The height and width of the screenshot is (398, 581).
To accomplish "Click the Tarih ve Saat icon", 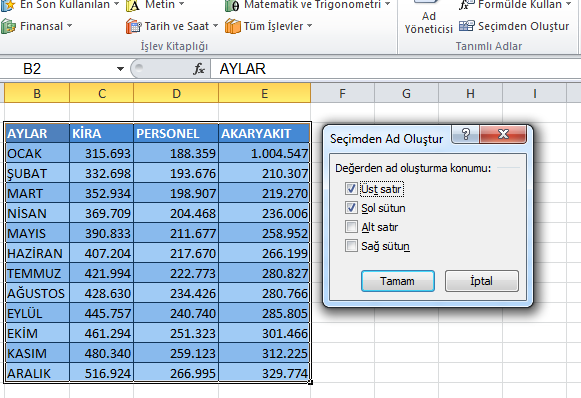I will 133,27.
